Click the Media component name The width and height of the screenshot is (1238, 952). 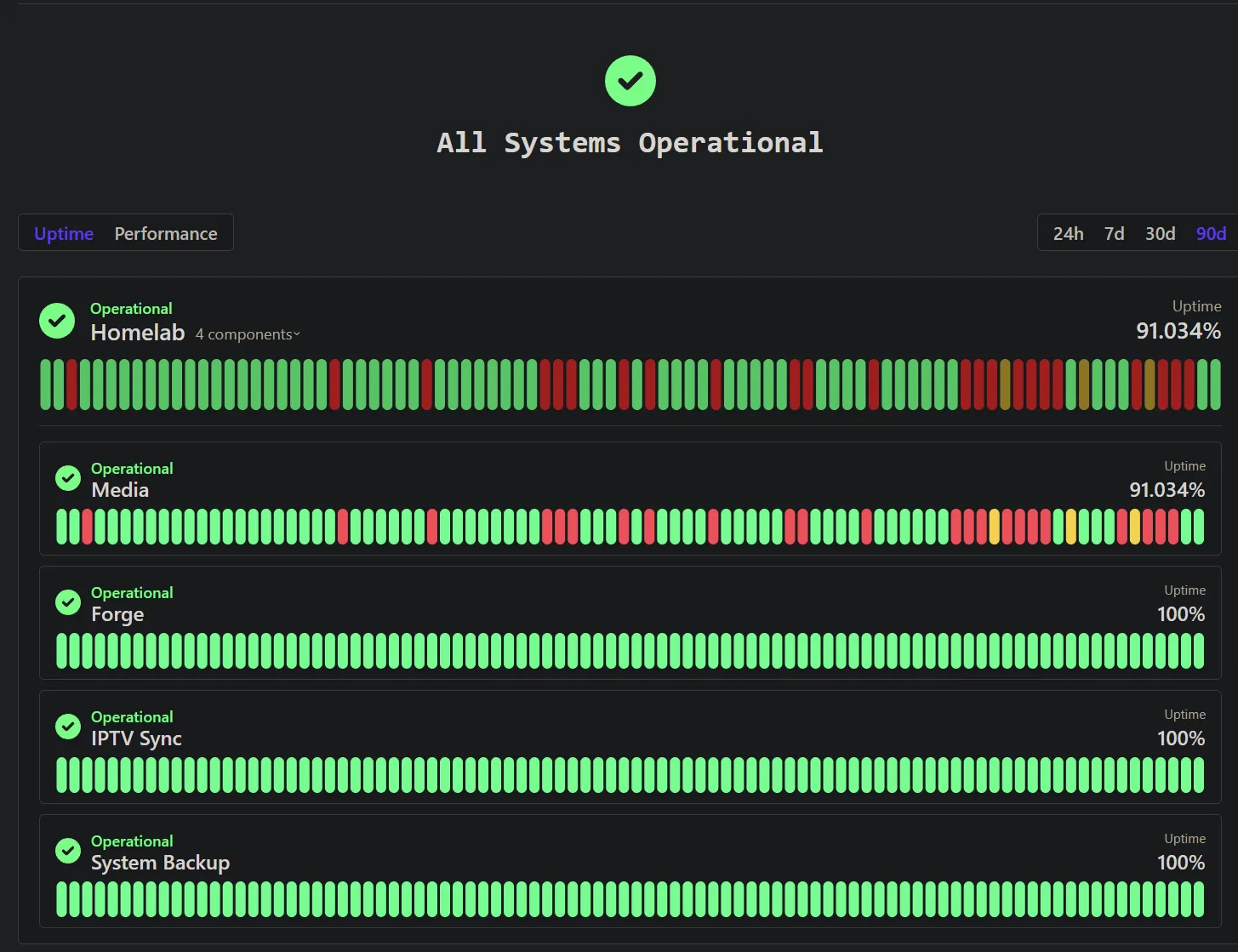(x=120, y=490)
